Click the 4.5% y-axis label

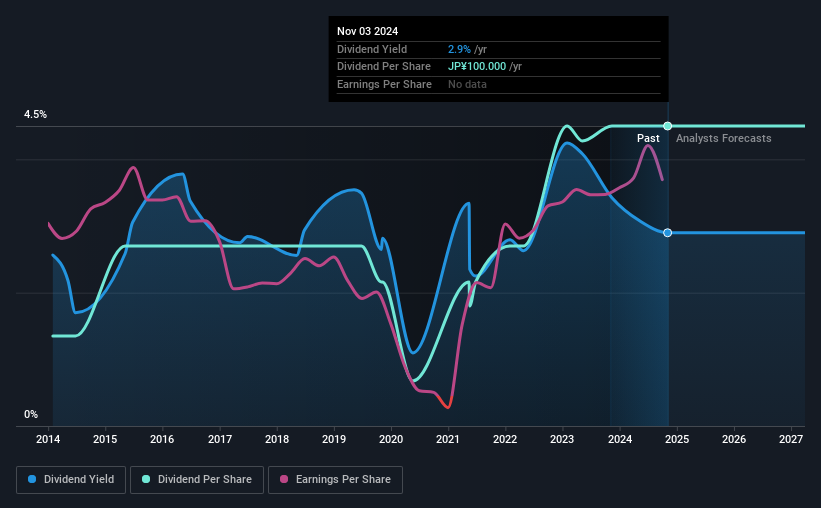(35, 114)
